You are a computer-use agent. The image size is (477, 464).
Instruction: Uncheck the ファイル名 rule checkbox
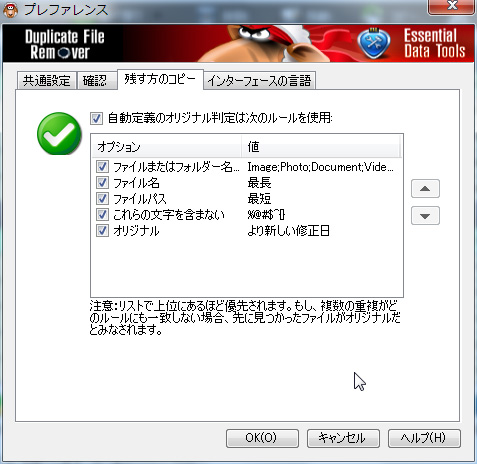[x=102, y=182]
